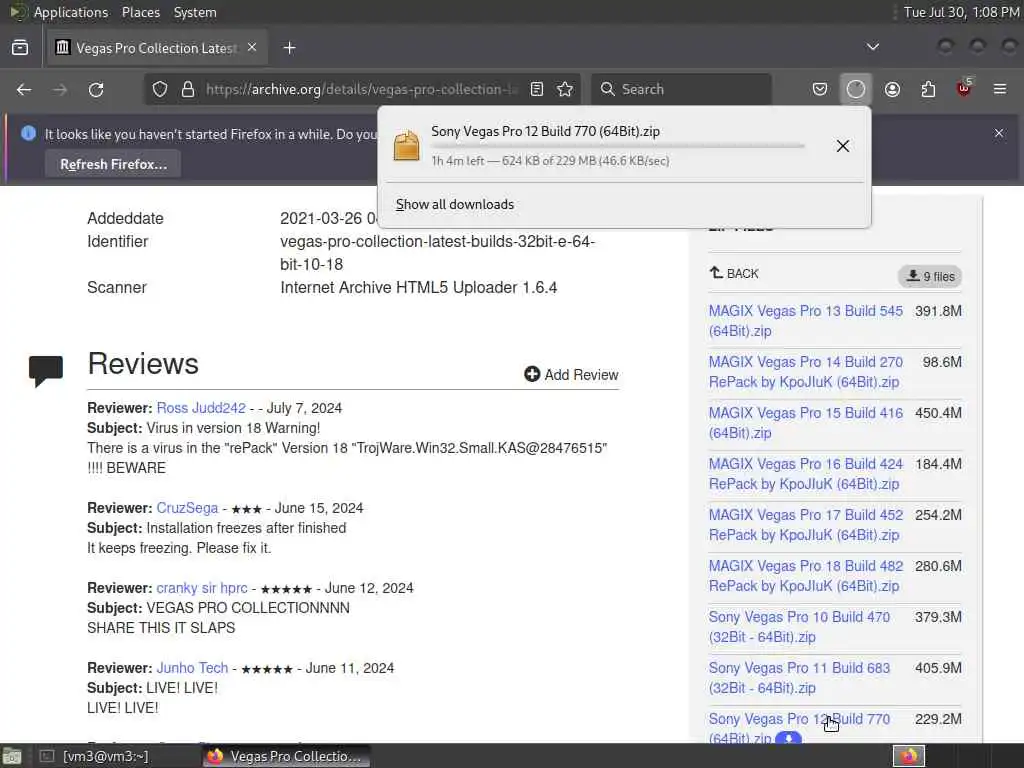Download MAGIX Vegas Pro 18 Build 482 zip
This screenshot has height=768, width=1024.
[805, 575]
